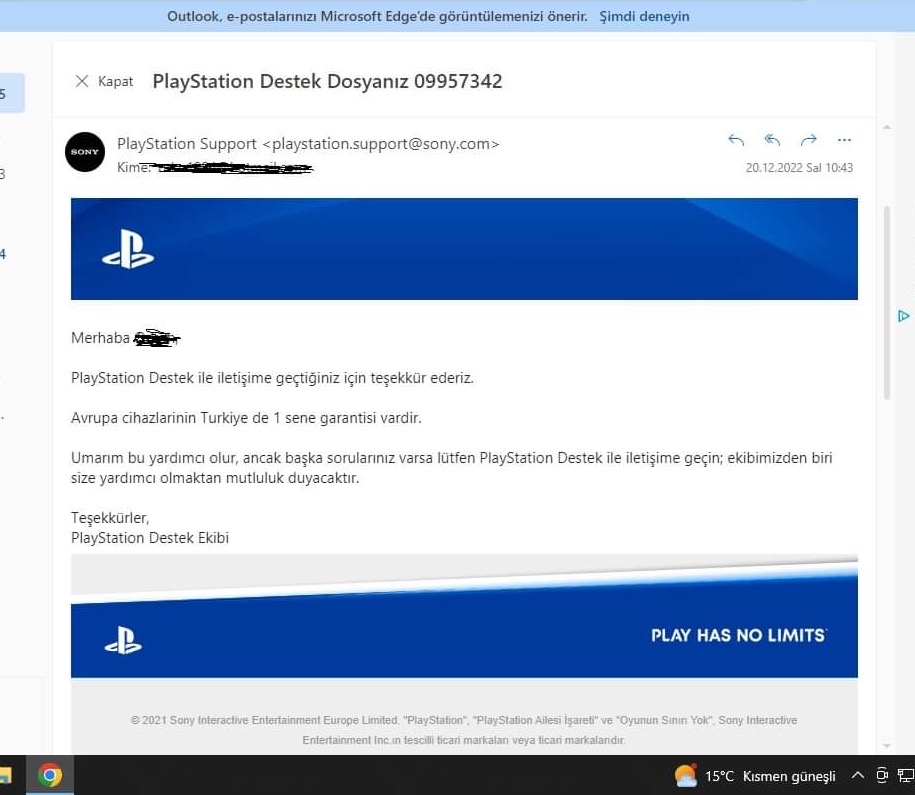The image size is (915, 795).
Task: Click the Reply all icon
Action: (772, 140)
